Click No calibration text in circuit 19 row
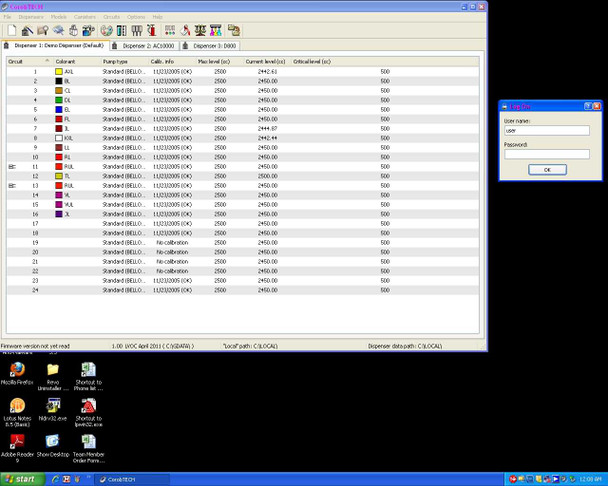The height and width of the screenshot is (486, 608). point(172,243)
